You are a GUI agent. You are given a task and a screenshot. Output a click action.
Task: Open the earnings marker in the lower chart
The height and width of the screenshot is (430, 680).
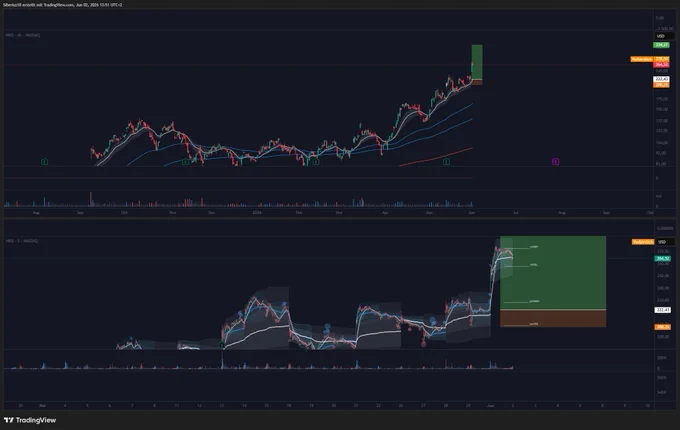pyautogui.click(x=222, y=345)
